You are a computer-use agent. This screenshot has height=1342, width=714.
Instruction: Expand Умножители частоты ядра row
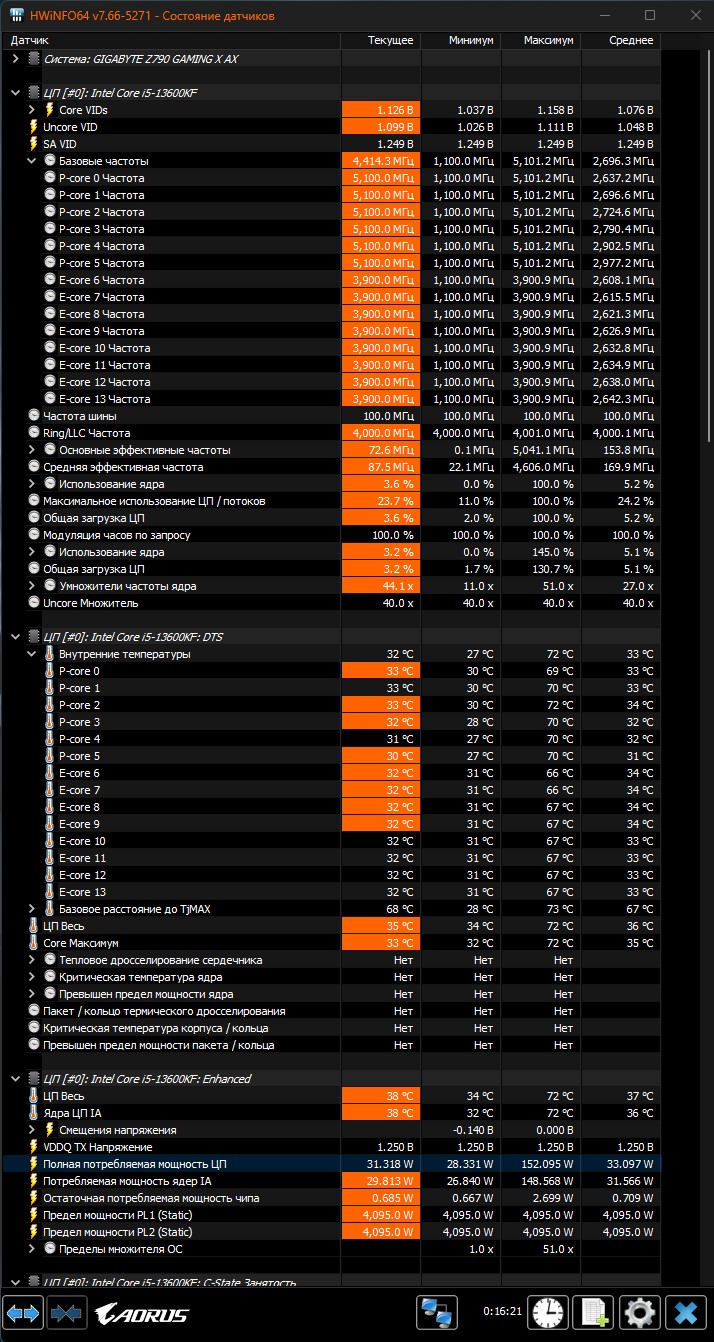[31, 586]
